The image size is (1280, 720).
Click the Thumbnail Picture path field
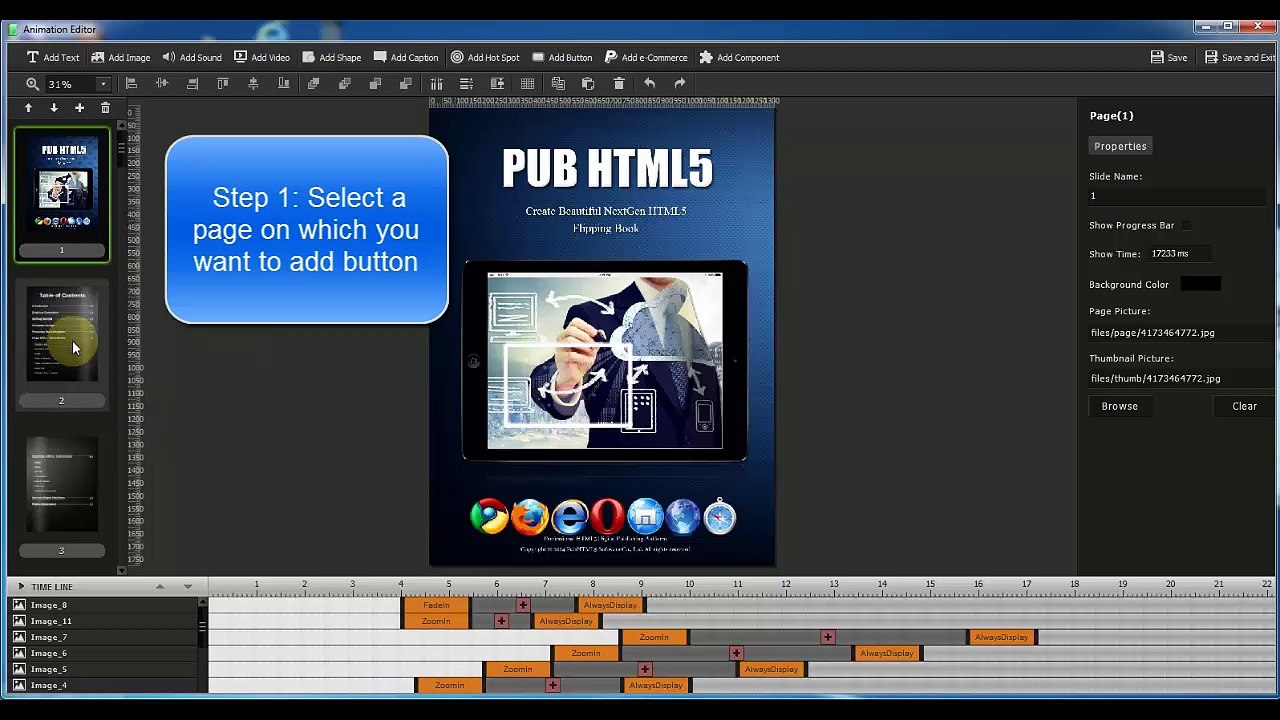click(1180, 379)
